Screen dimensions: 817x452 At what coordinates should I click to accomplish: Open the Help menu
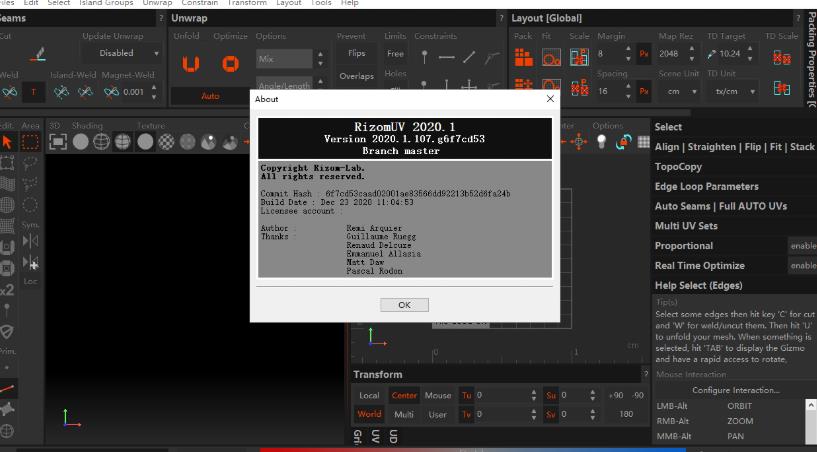tap(350, 3)
